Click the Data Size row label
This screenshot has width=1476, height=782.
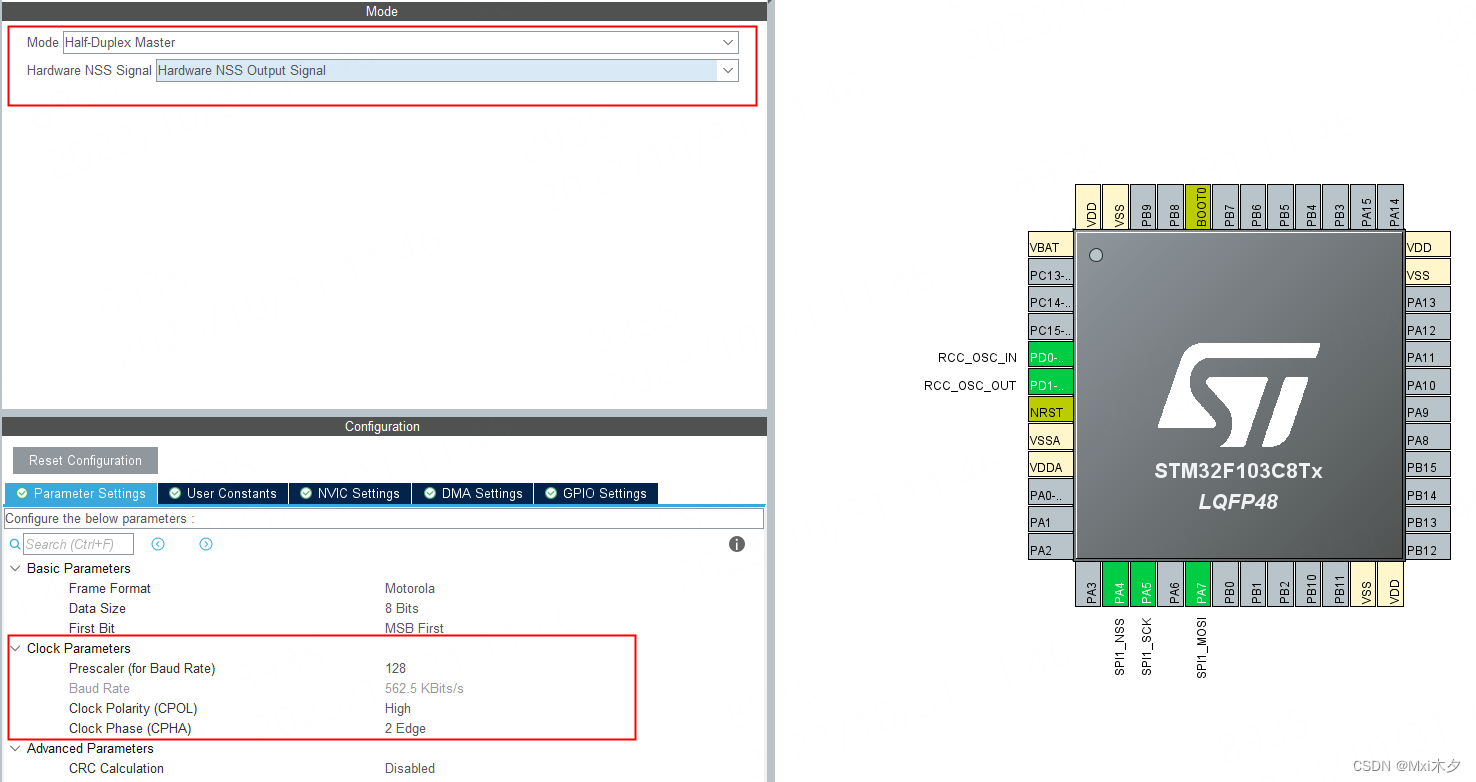(x=97, y=608)
